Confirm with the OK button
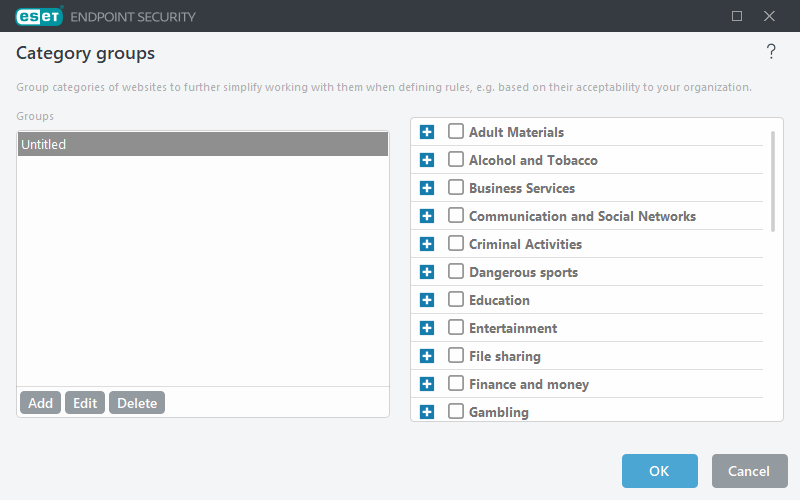This screenshot has width=800, height=500. point(659,471)
